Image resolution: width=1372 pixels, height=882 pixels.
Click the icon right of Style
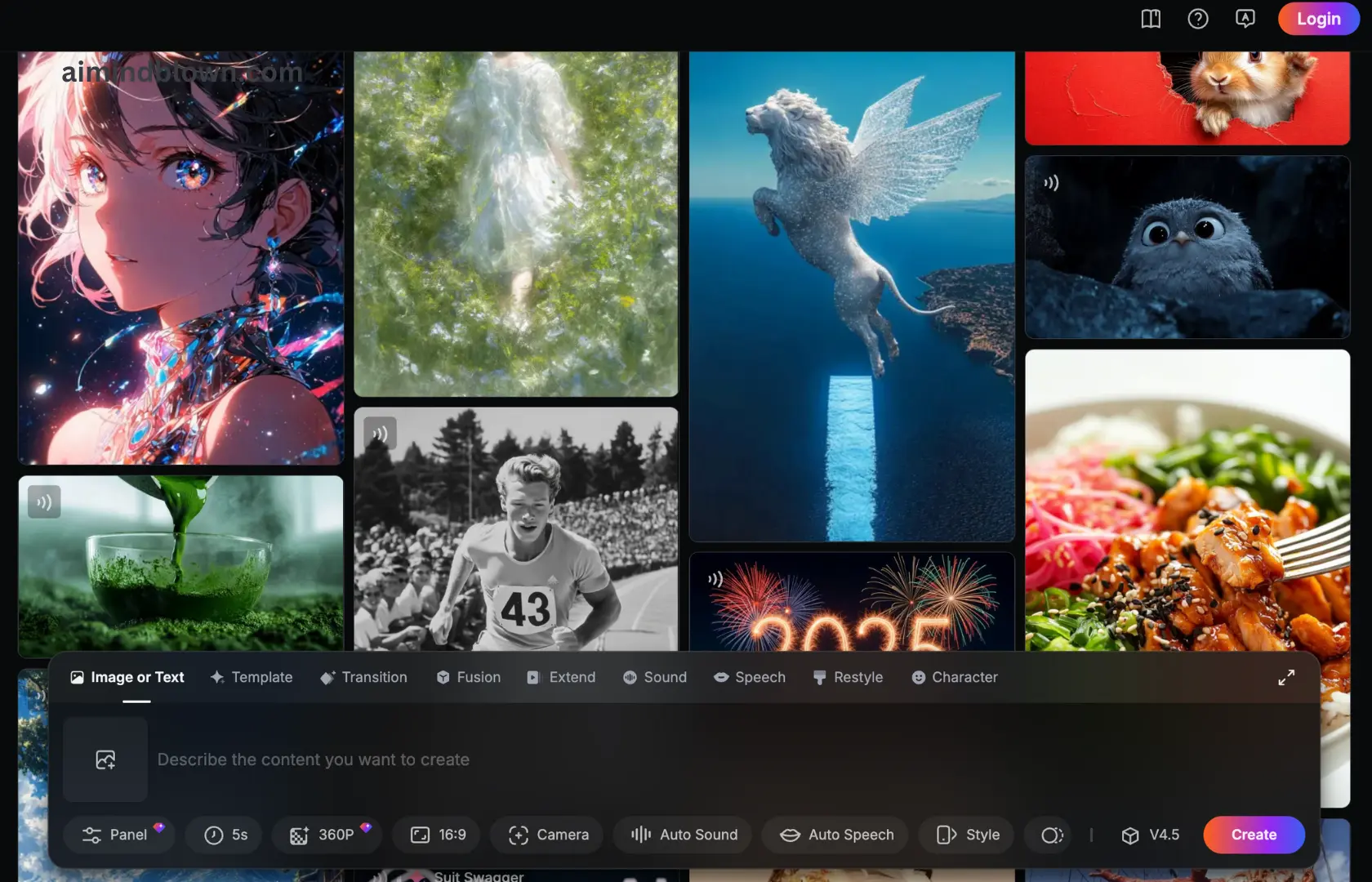pyautogui.click(x=1052, y=835)
